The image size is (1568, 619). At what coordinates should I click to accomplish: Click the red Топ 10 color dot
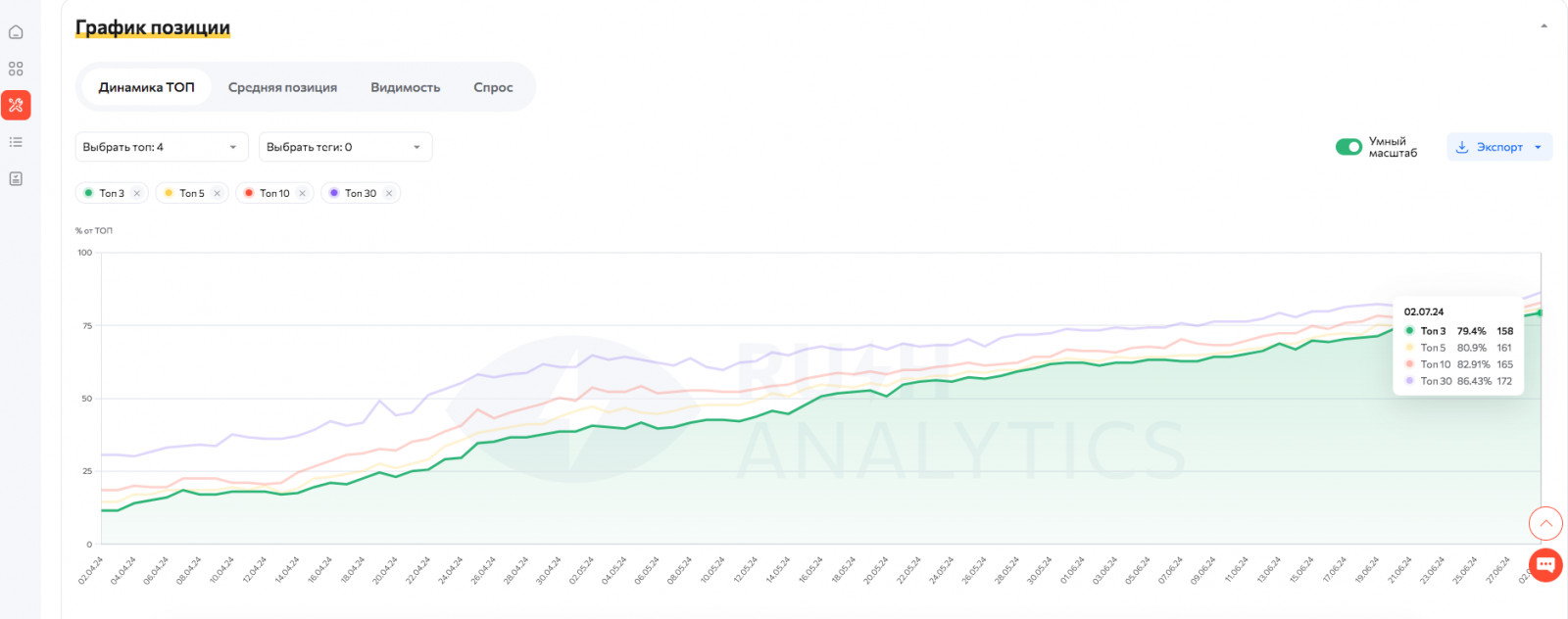(249, 193)
